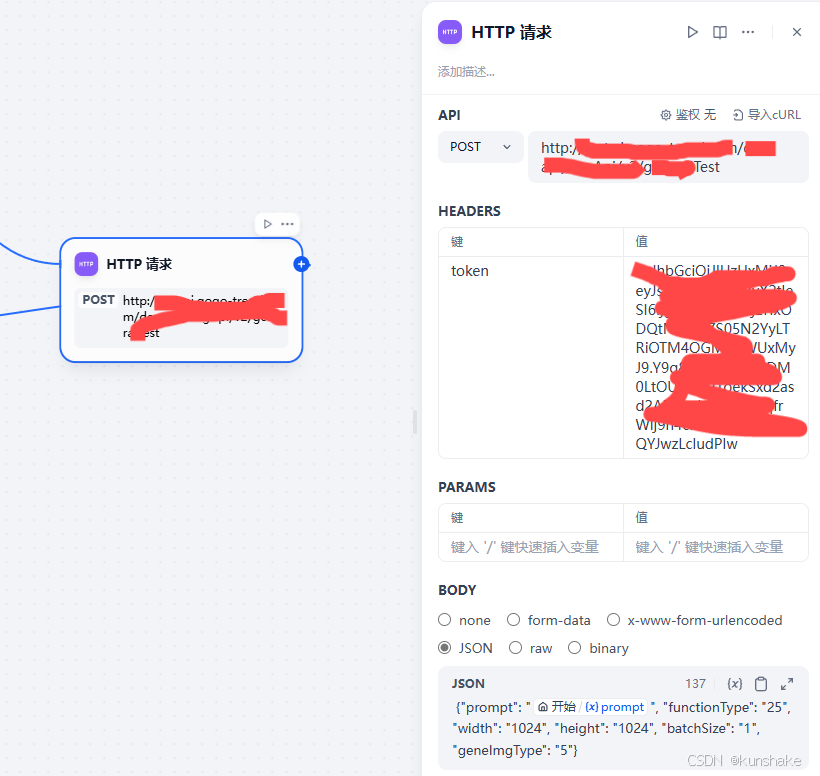Copy JSON body with clipboard icon
The width and height of the screenshot is (820, 776).
[761, 684]
